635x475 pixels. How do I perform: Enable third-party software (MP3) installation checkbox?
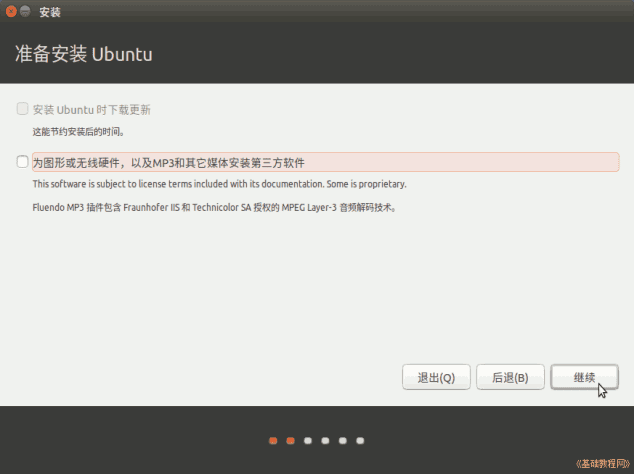(22, 162)
